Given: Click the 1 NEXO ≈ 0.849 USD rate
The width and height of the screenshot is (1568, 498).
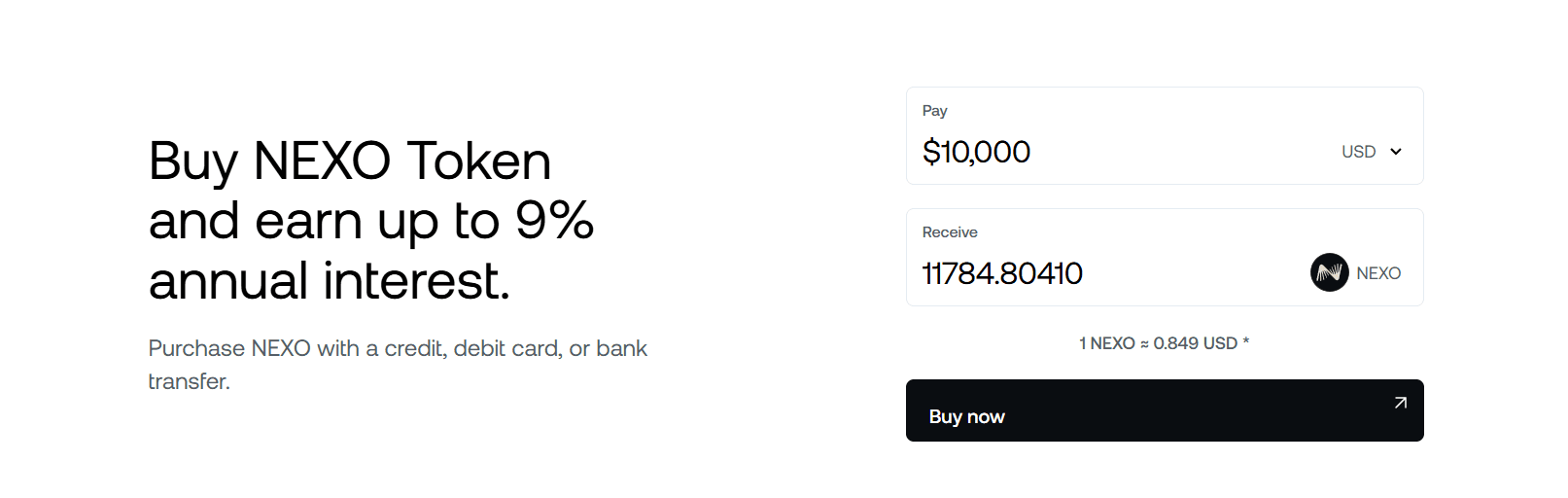Looking at the screenshot, I should 1158,343.
